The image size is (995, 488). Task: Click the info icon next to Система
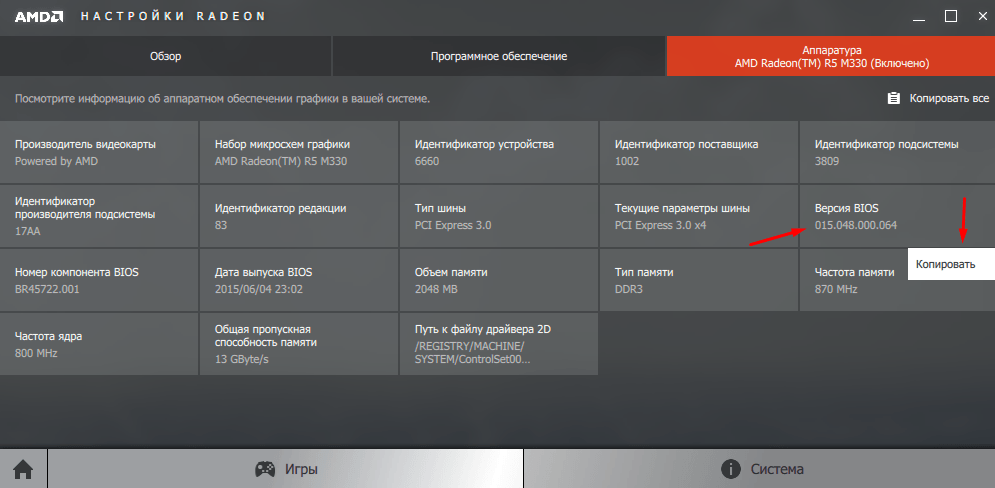click(x=732, y=470)
